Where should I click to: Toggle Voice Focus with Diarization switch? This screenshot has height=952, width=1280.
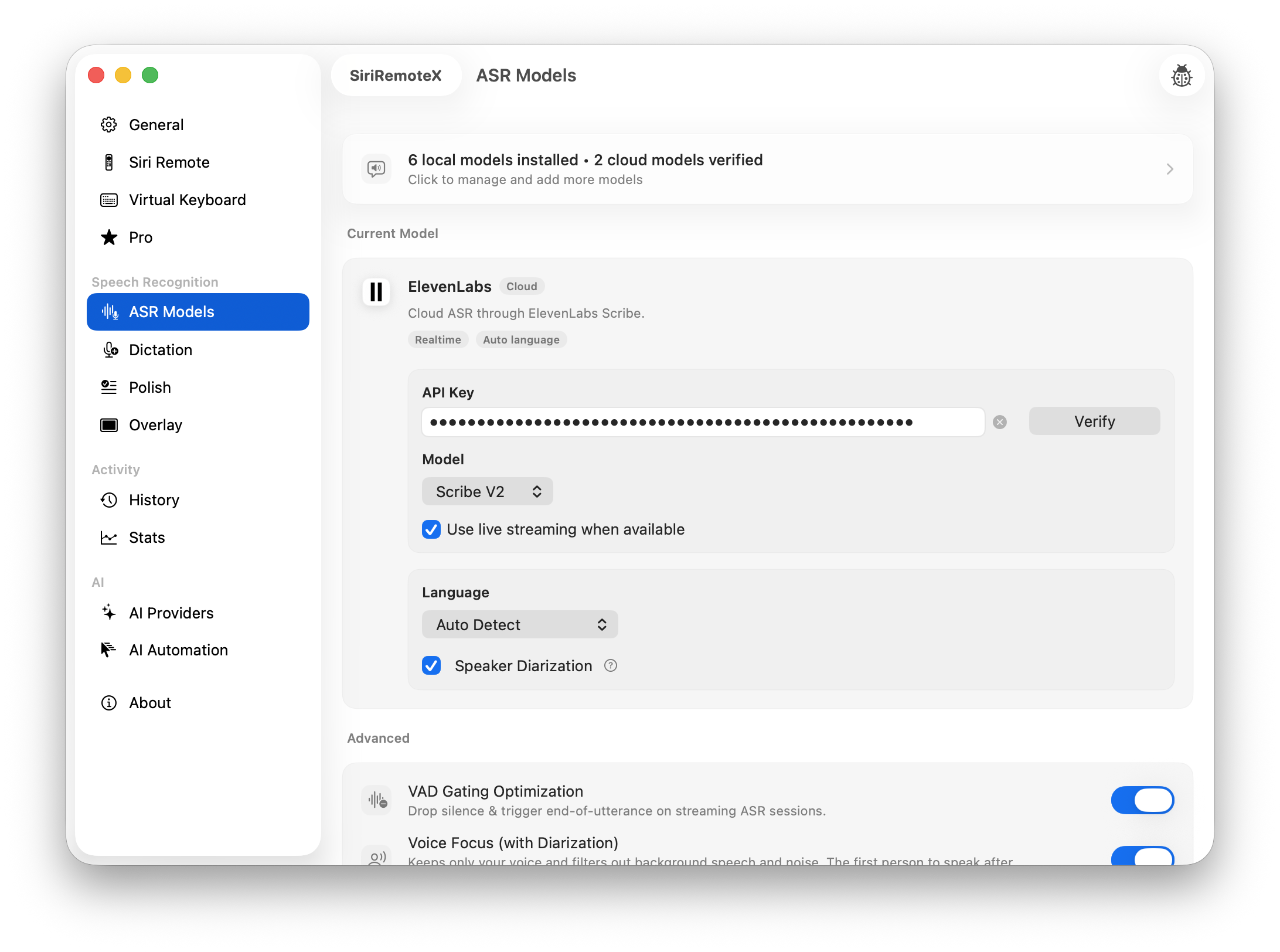click(x=1142, y=856)
